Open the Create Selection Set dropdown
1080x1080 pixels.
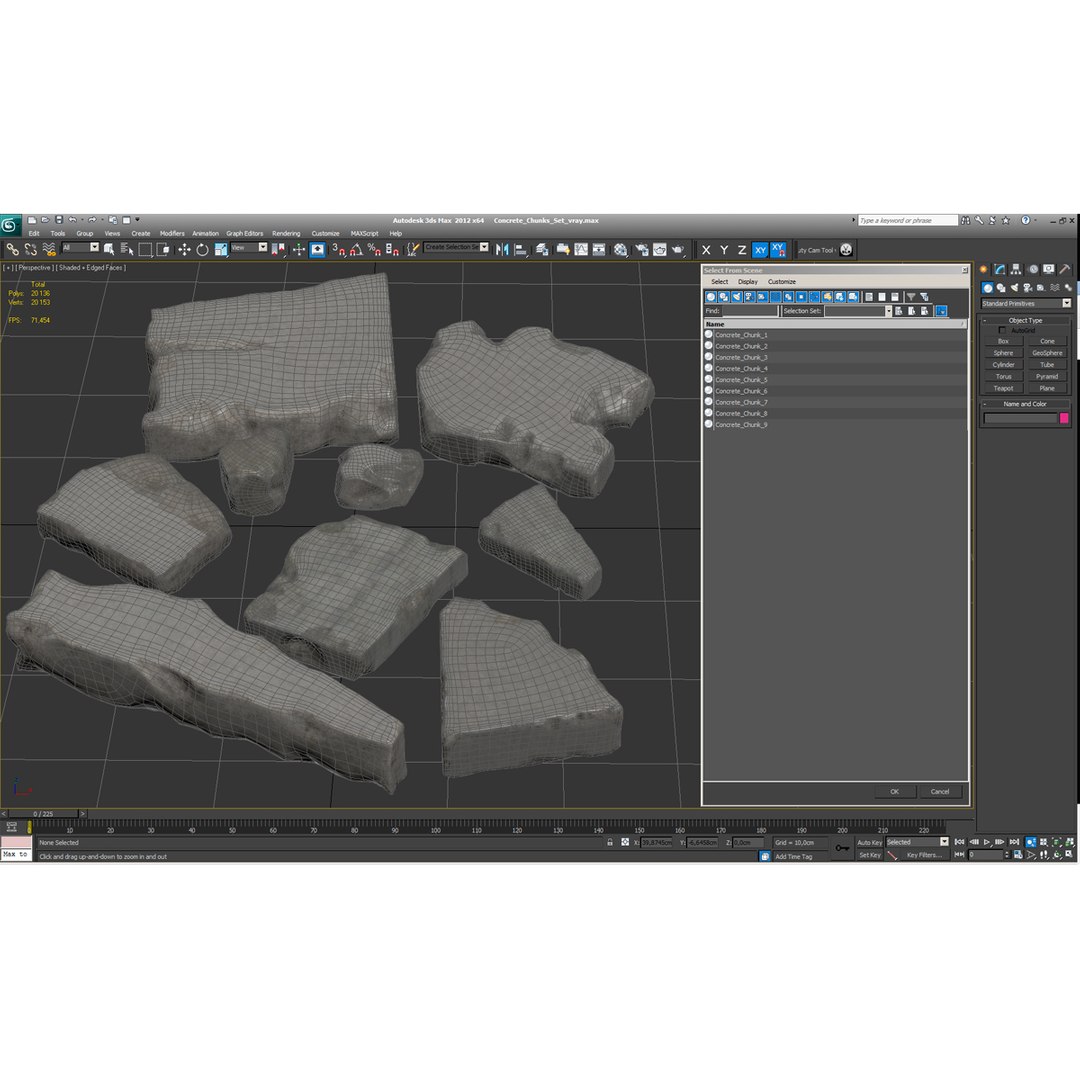tap(456, 247)
